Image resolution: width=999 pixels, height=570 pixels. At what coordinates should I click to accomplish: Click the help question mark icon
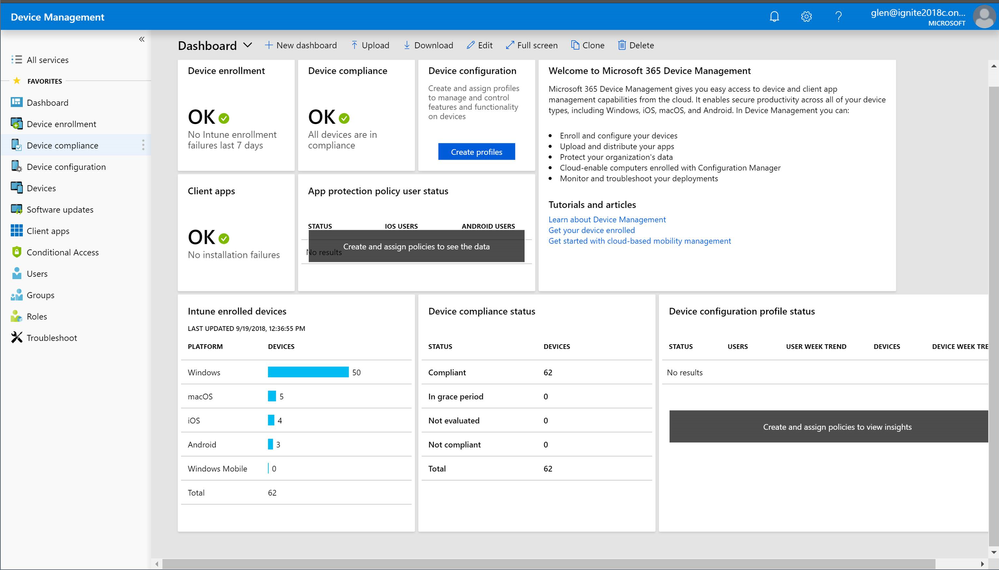(838, 17)
